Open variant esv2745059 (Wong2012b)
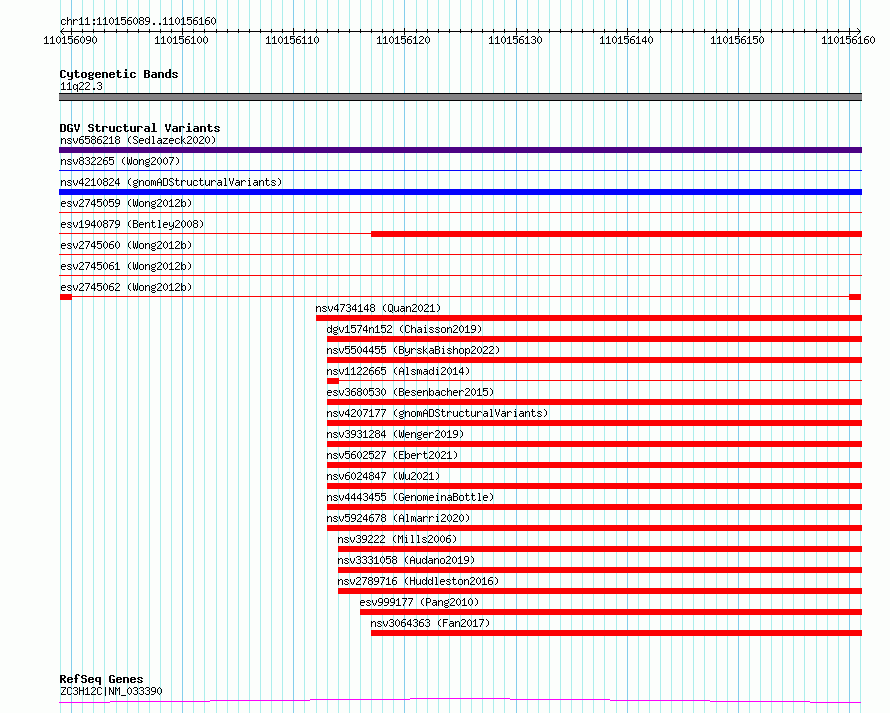890x713 pixels. click(126, 203)
